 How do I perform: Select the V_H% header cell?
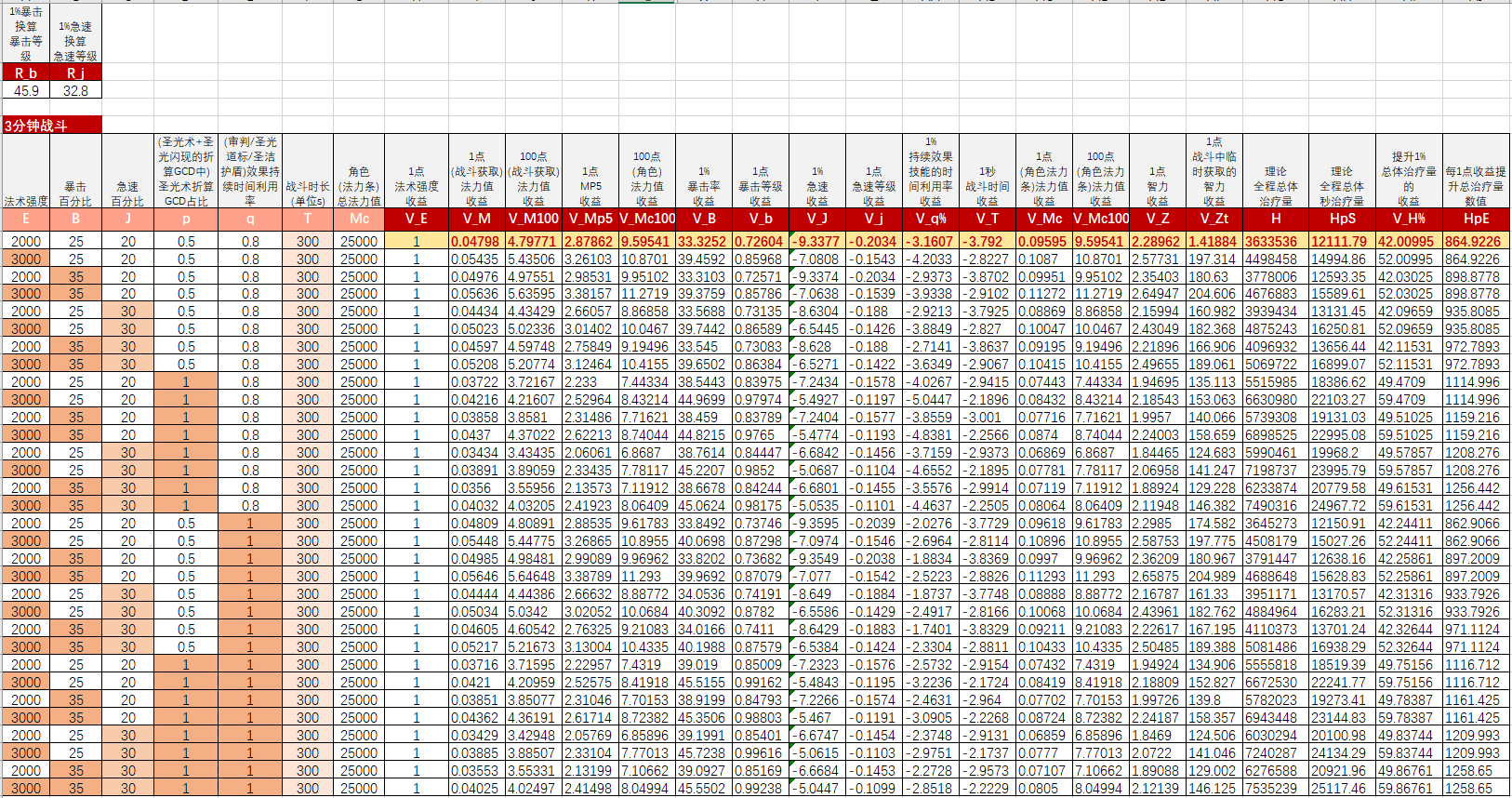coord(1410,219)
